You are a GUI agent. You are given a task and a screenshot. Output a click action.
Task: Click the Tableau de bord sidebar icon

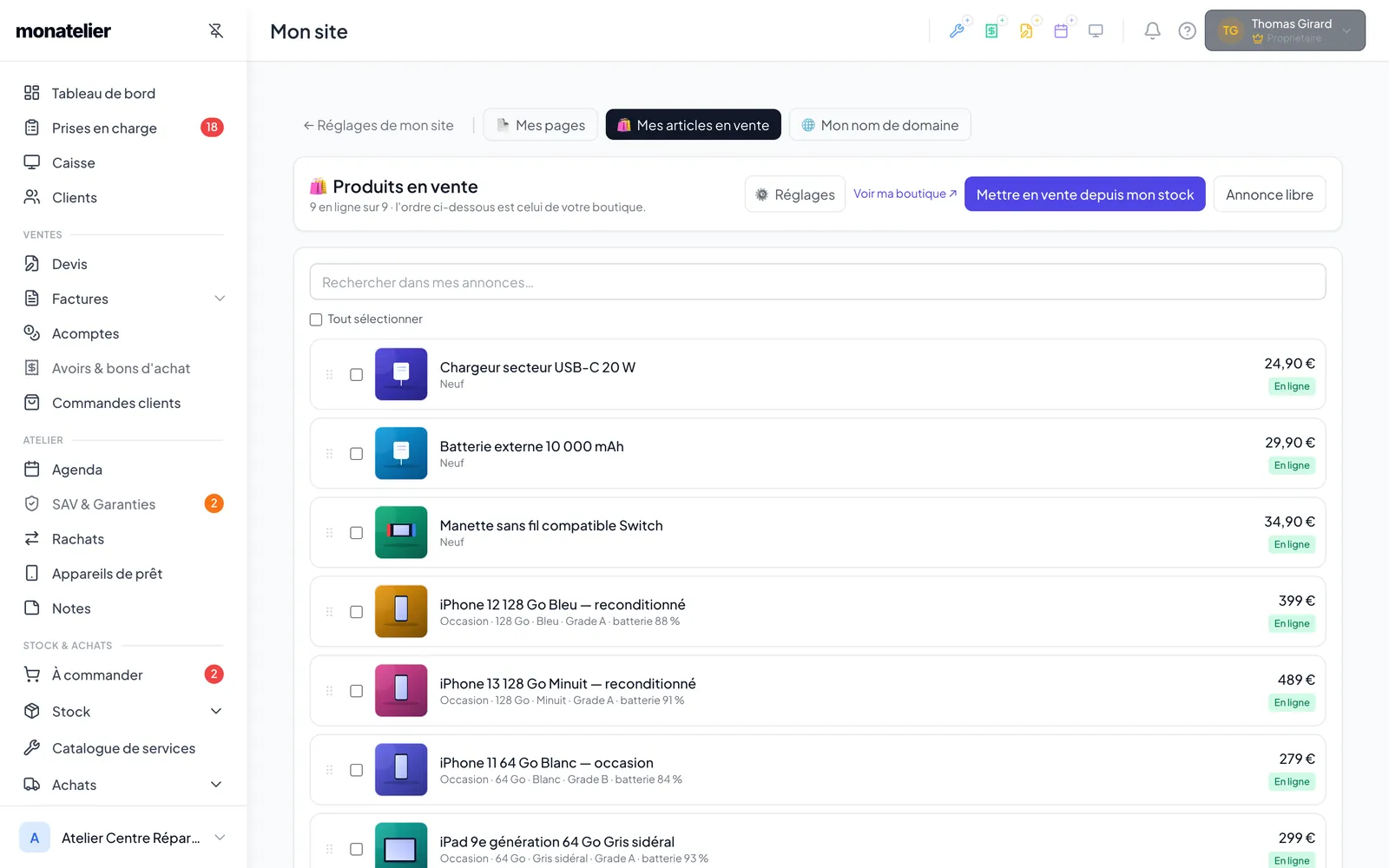pyautogui.click(x=32, y=93)
